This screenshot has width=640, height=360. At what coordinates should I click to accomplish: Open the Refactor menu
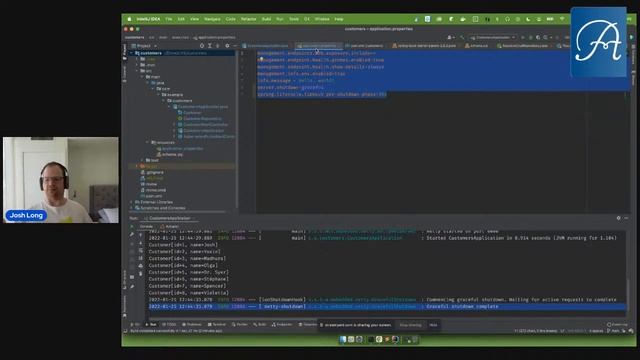(x=248, y=19)
